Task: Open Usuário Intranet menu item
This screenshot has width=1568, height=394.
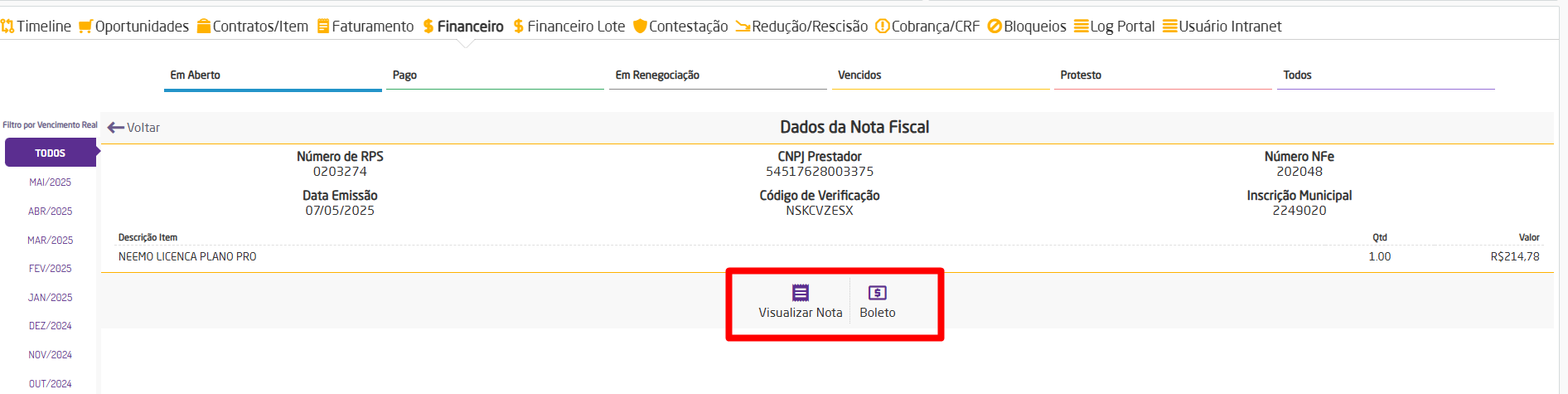Action: pyautogui.click(x=1222, y=27)
